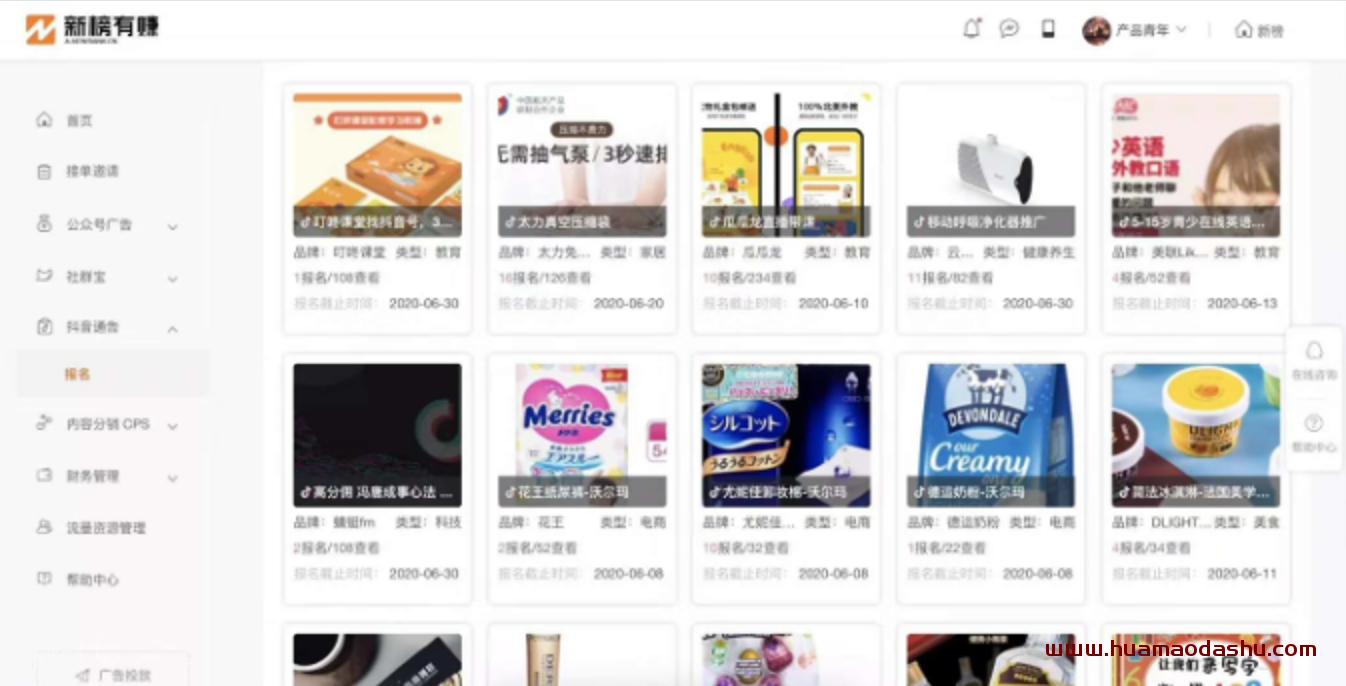The width and height of the screenshot is (1346, 686).
Task: Click the Douyin icon on 德运奶粉 caption
Action: coord(919,492)
